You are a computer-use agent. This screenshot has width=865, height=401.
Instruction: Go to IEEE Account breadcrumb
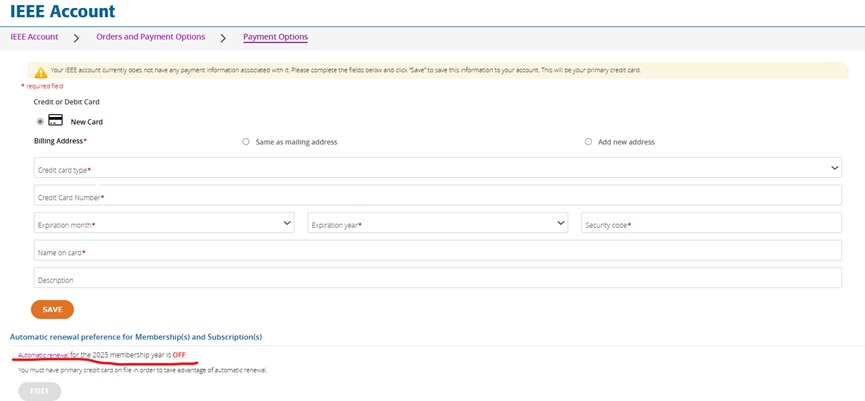tap(34, 37)
